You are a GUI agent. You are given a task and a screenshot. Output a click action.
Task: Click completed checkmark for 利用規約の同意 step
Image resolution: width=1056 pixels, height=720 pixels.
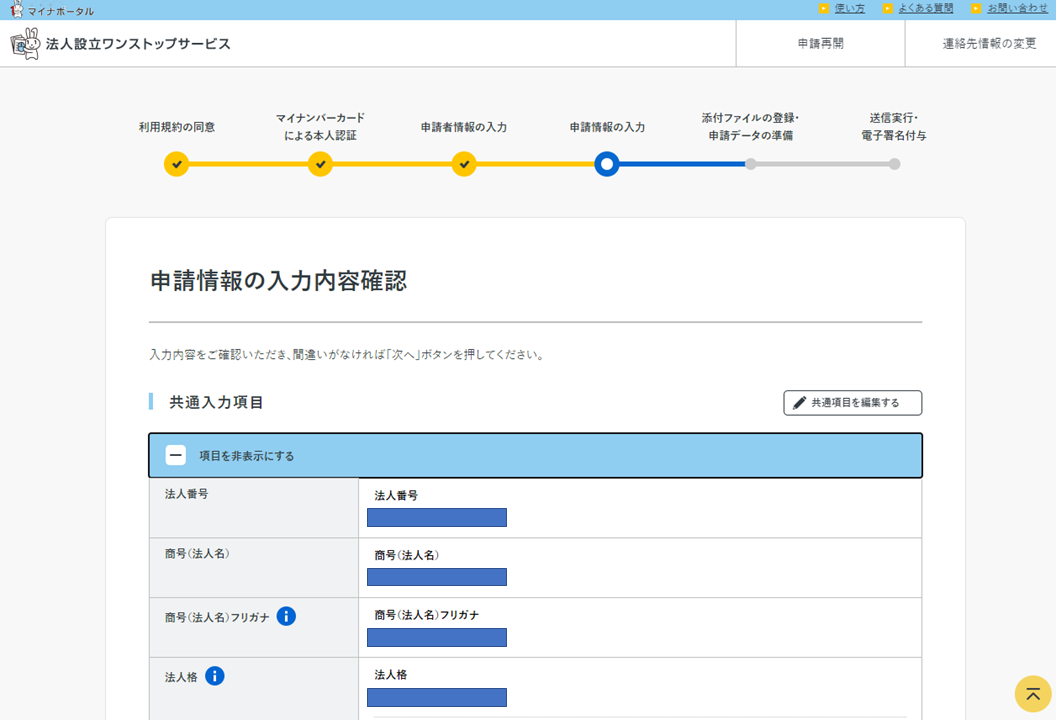(176, 164)
